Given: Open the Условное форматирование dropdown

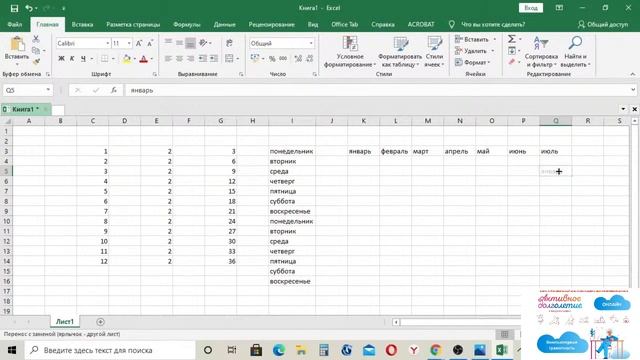Looking at the screenshot, I should point(350,52).
